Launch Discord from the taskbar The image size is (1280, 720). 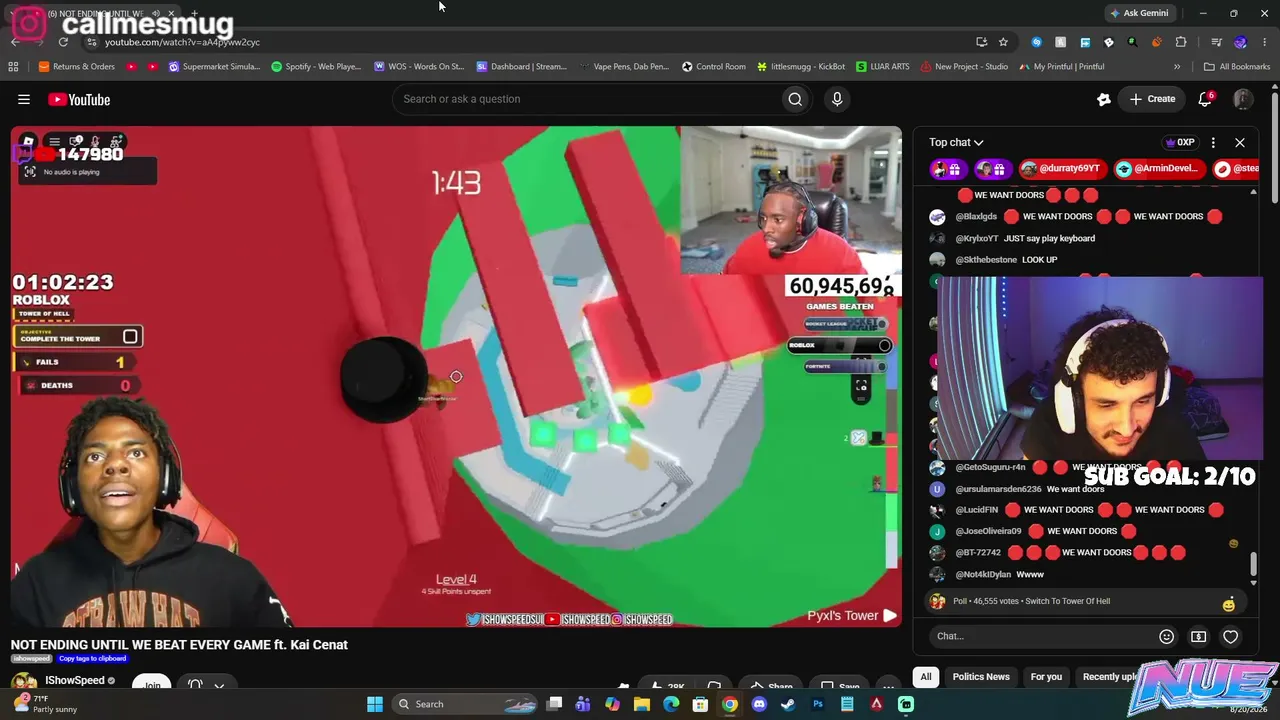coord(759,704)
